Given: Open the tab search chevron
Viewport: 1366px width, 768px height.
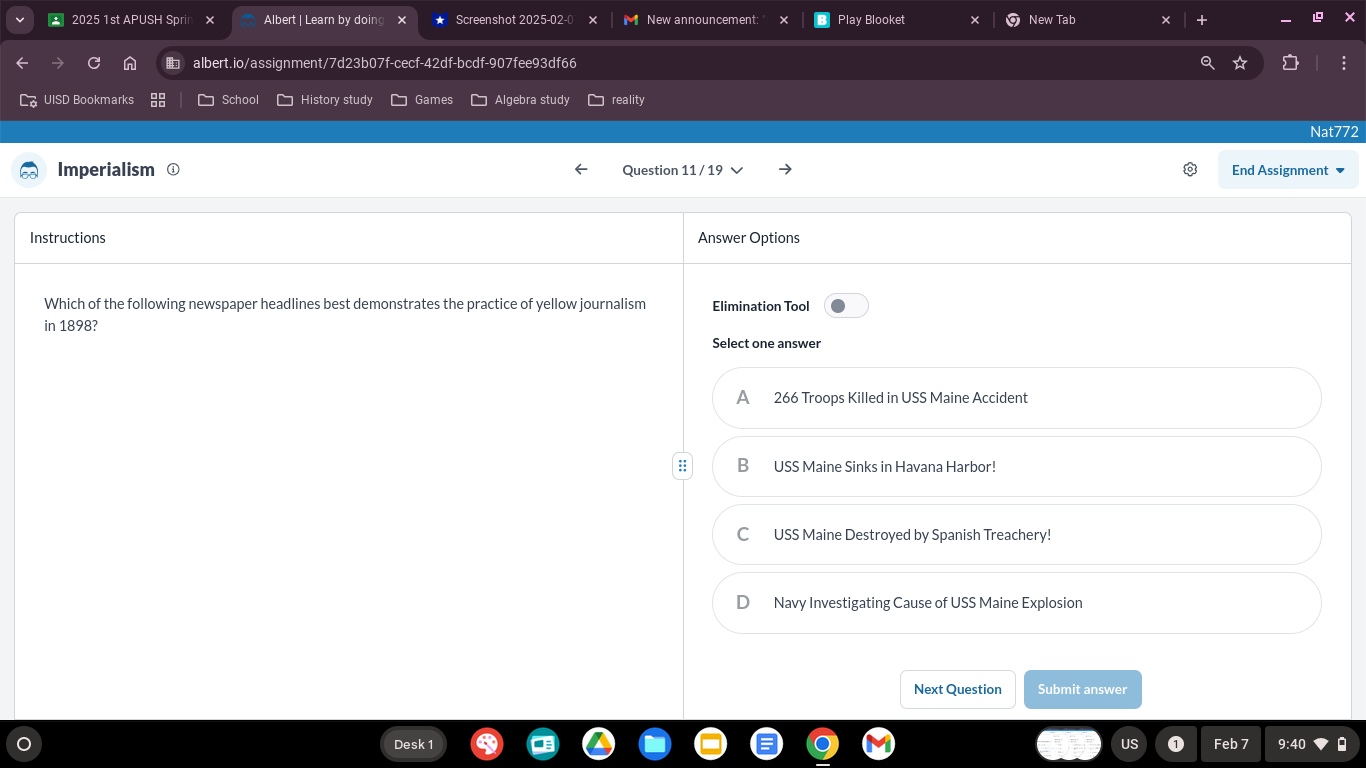Looking at the screenshot, I should point(19,20).
